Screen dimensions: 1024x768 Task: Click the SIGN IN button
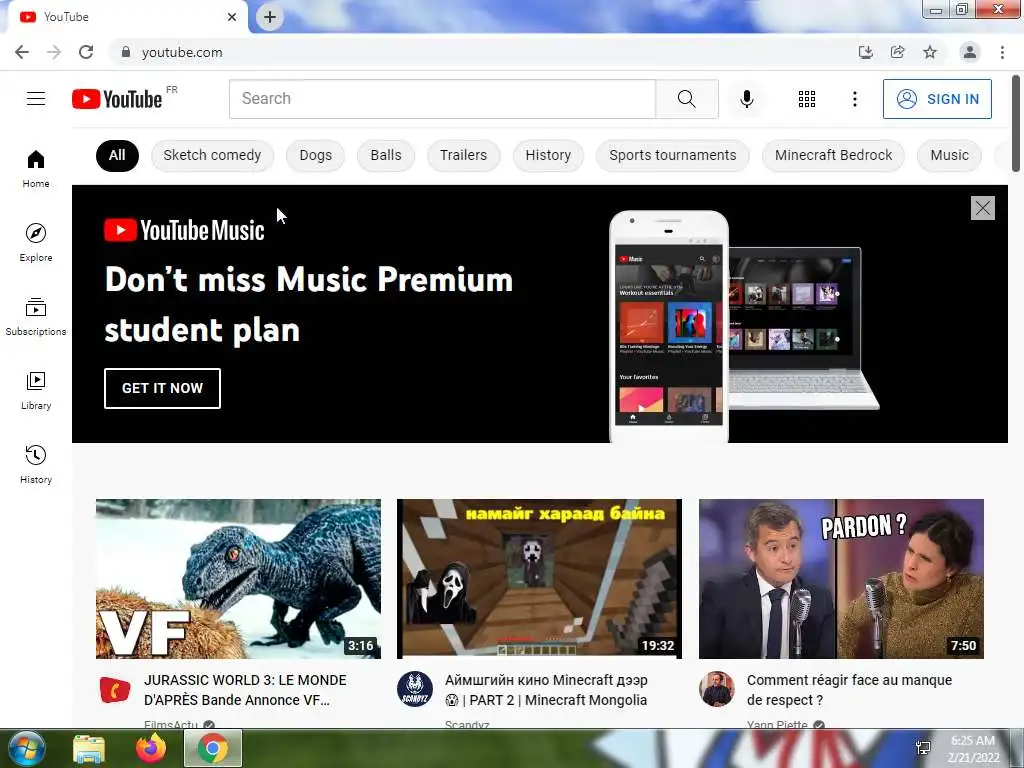[x=937, y=99]
